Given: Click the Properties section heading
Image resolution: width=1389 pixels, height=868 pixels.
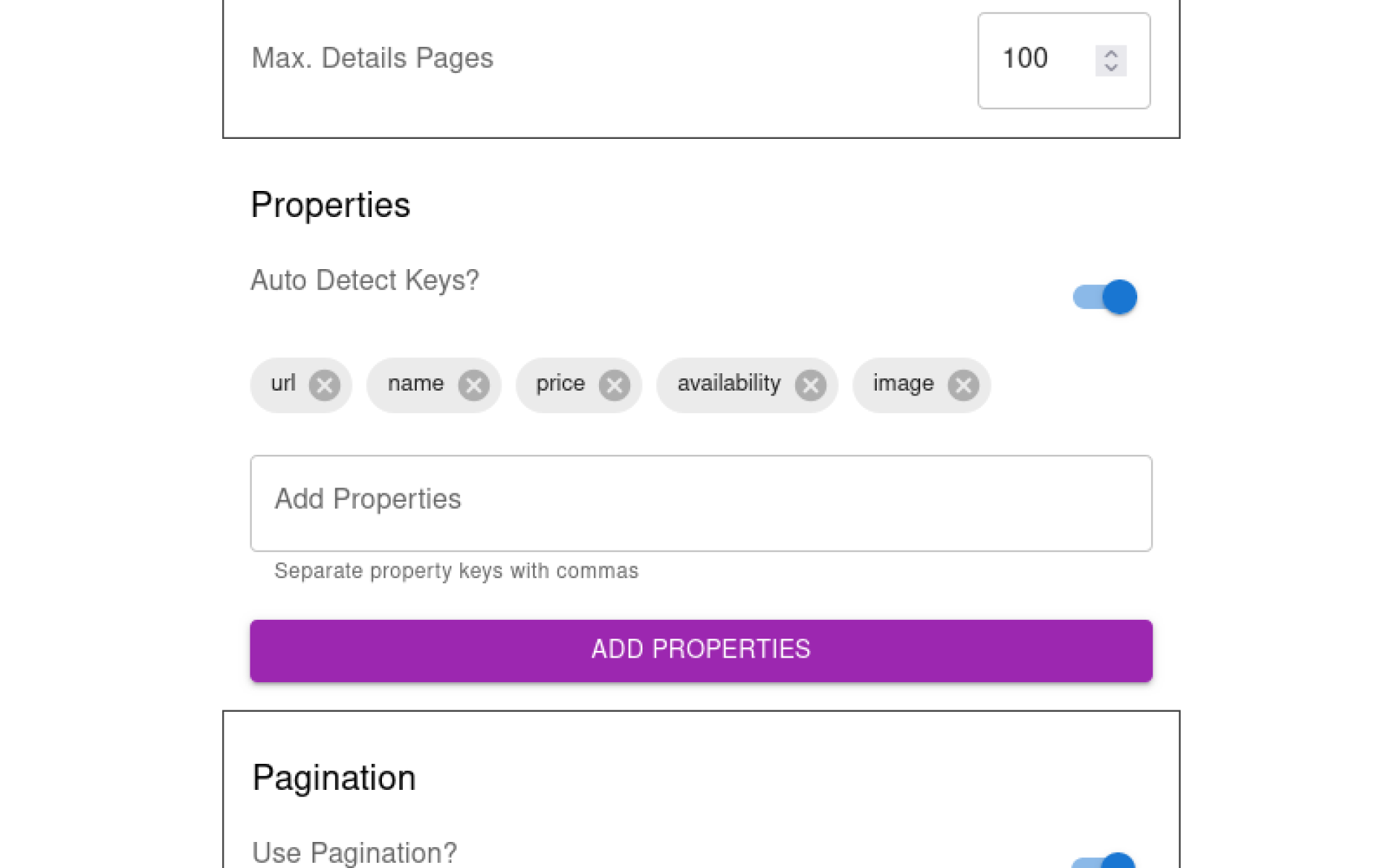Looking at the screenshot, I should (330, 205).
